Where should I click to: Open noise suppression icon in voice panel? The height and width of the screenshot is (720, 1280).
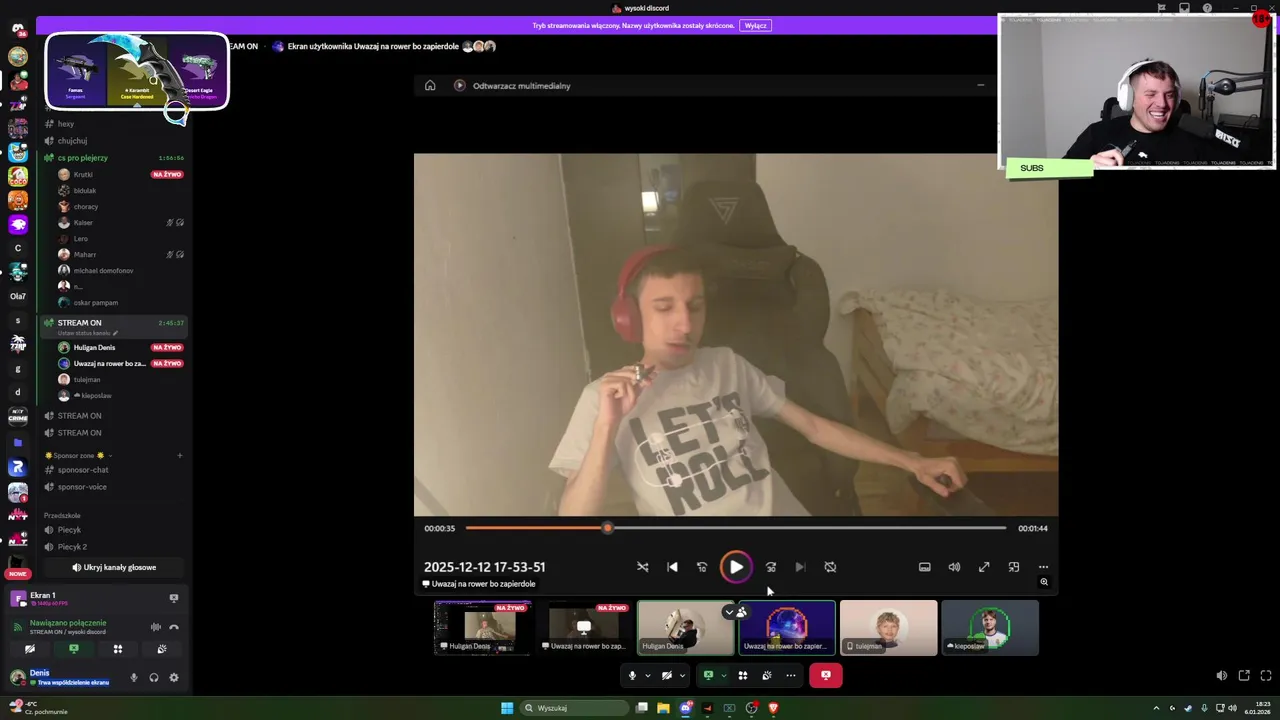(x=155, y=627)
